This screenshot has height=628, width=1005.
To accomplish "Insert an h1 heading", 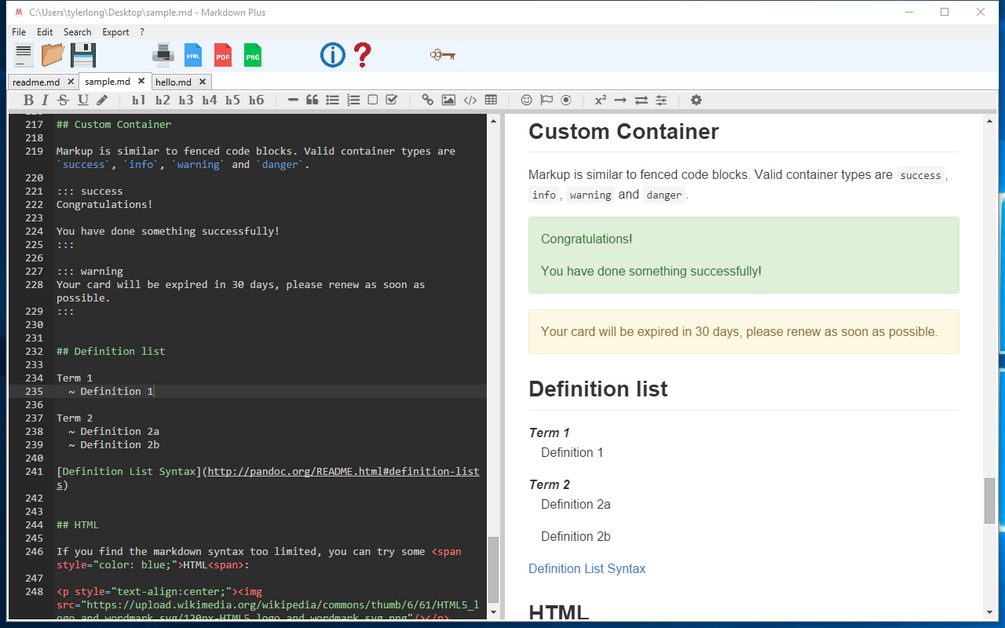I will [138, 100].
